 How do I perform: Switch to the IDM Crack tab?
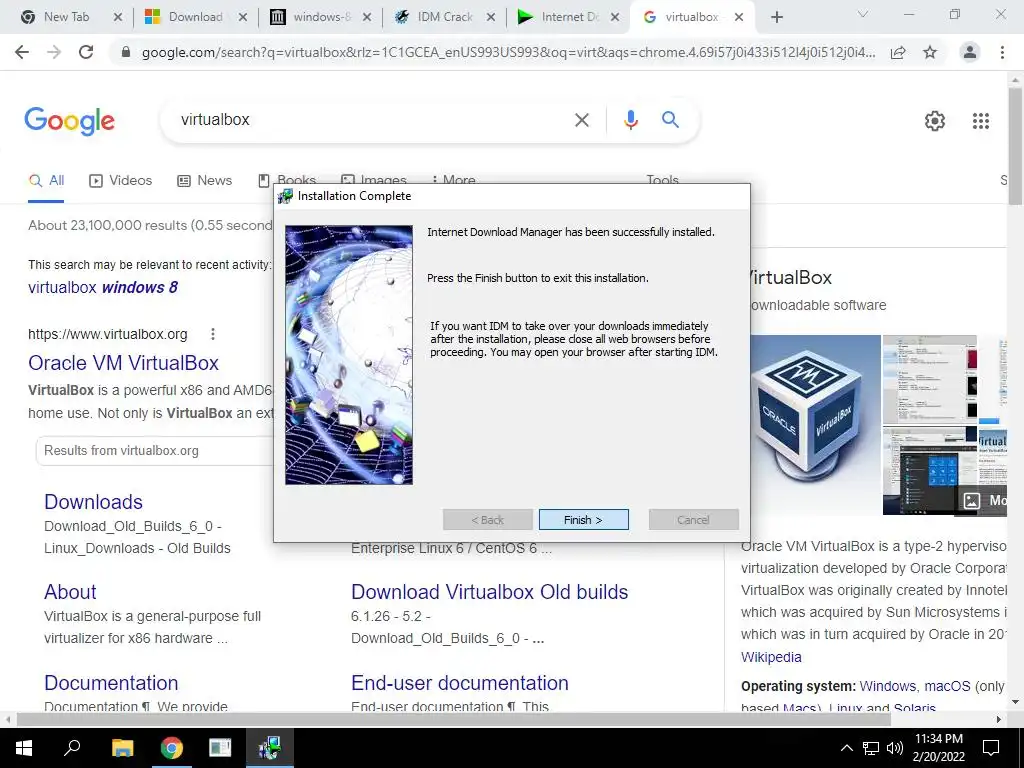tap(444, 17)
